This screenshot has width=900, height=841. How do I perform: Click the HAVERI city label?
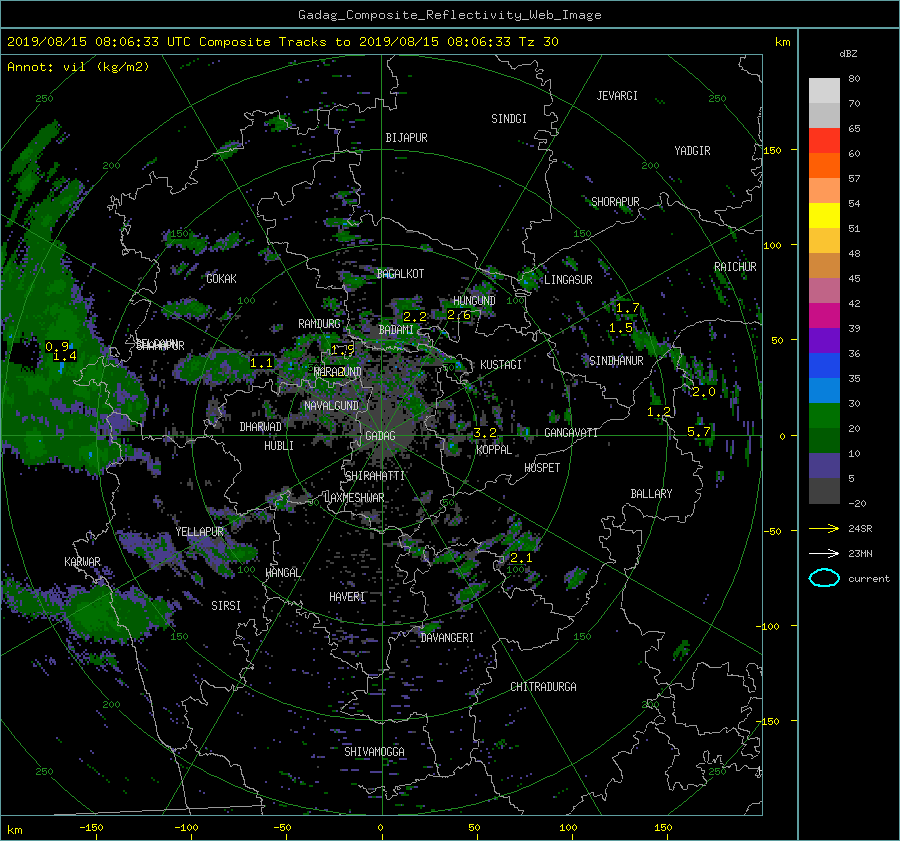347,597
